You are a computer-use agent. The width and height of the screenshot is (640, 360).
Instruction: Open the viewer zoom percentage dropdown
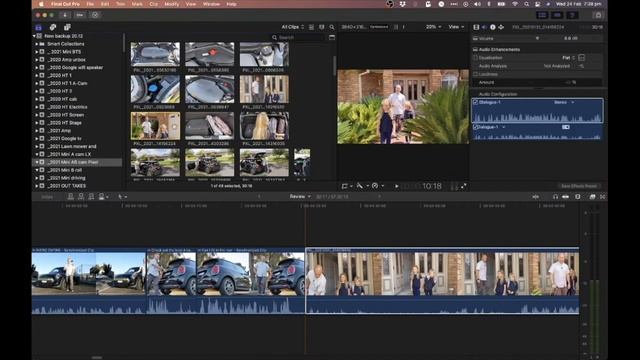tap(433, 27)
